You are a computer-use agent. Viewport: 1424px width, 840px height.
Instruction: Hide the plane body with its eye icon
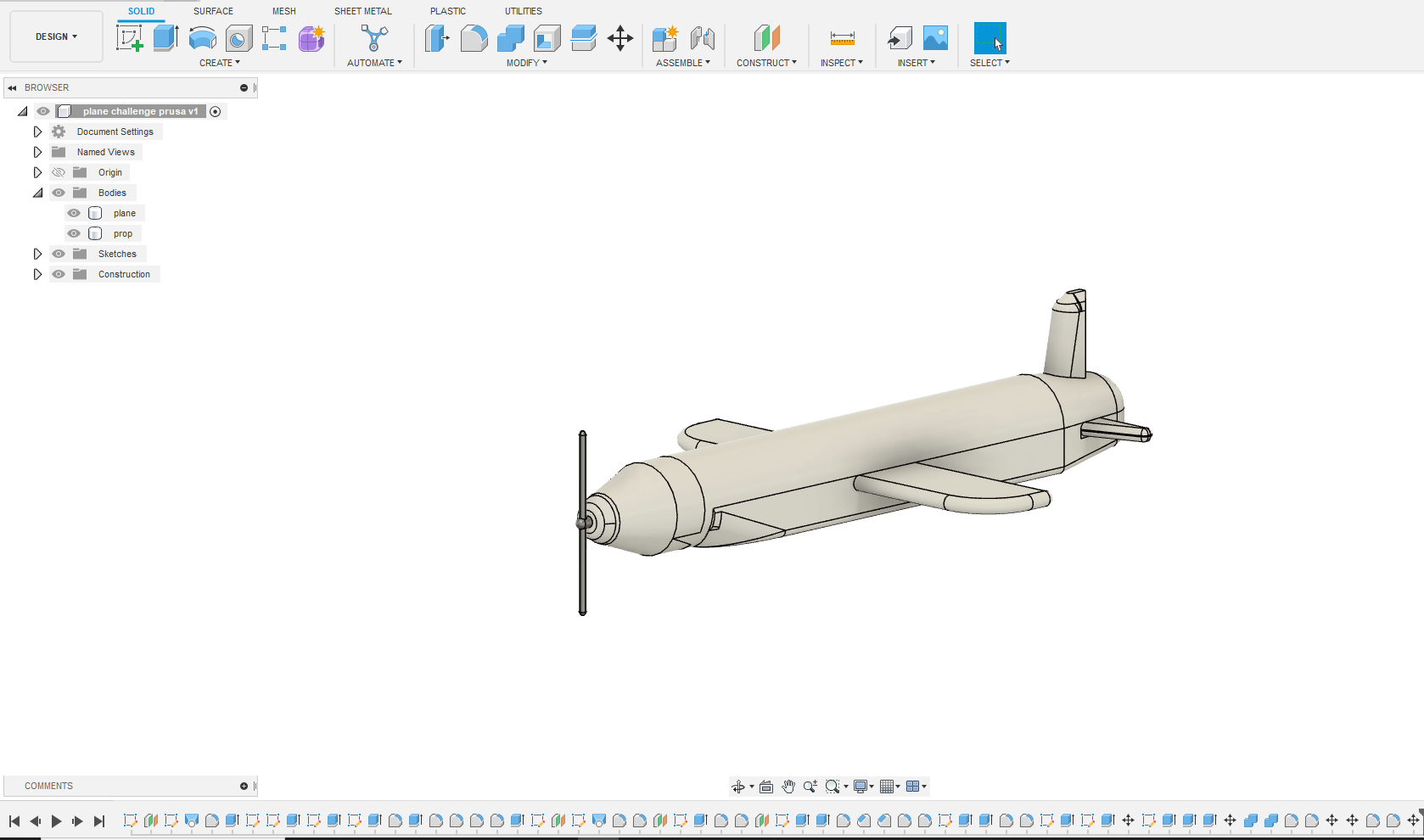click(74, 213)
